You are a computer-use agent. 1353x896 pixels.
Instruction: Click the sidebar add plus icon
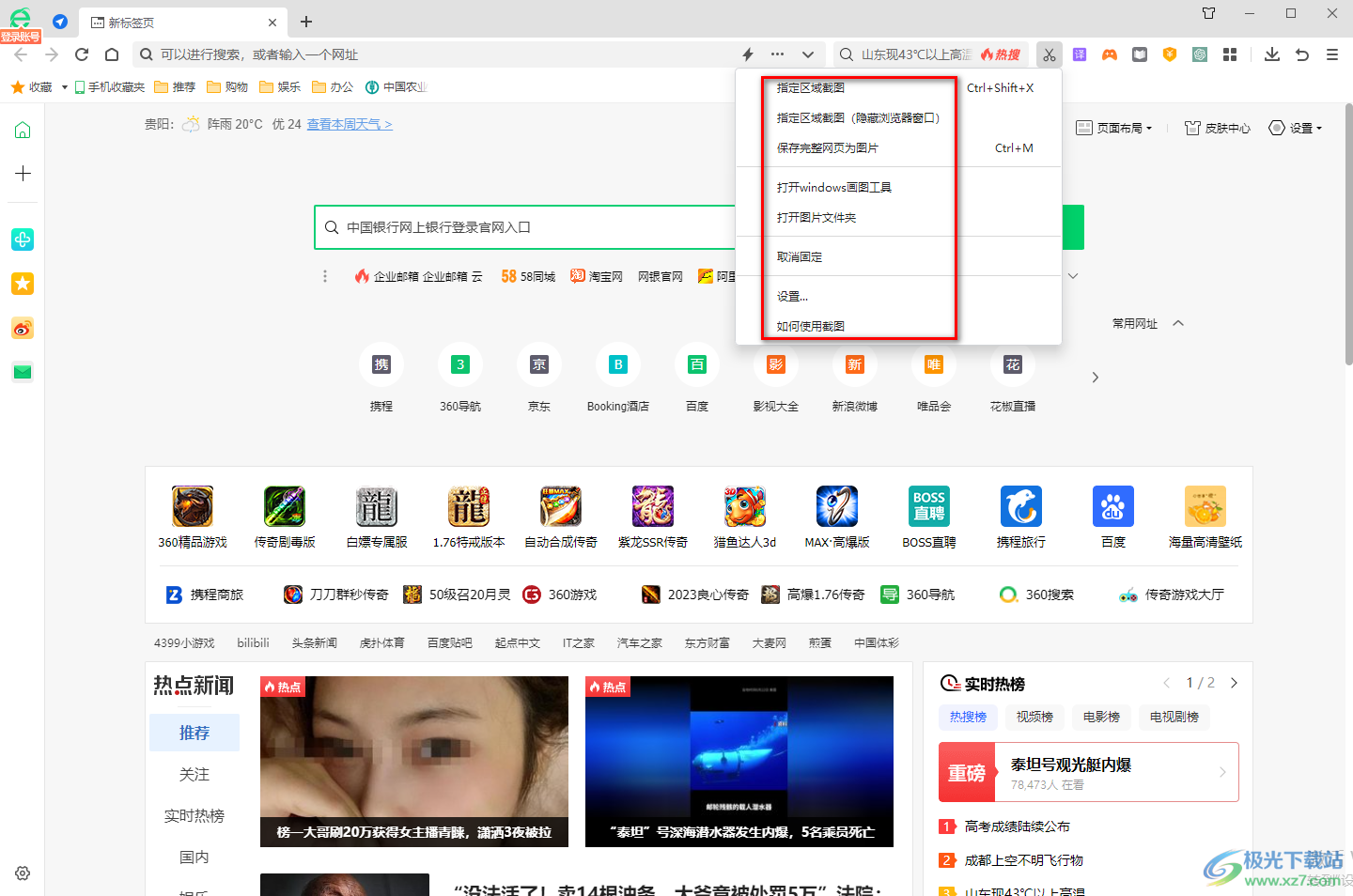pos(23,174)
